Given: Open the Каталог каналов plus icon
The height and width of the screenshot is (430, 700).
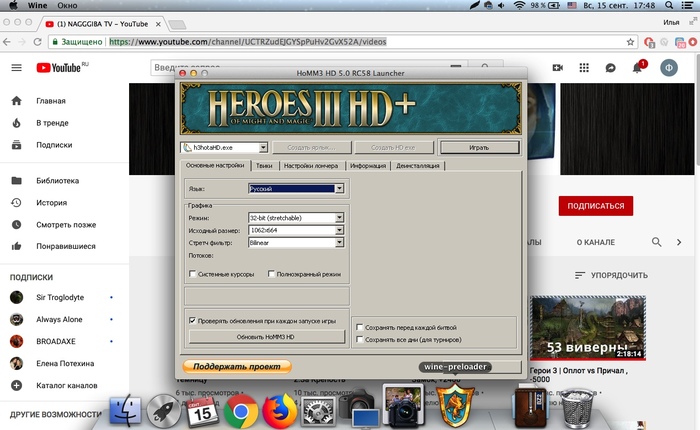Looking at the screenshot, I should (x=17, y=385).
